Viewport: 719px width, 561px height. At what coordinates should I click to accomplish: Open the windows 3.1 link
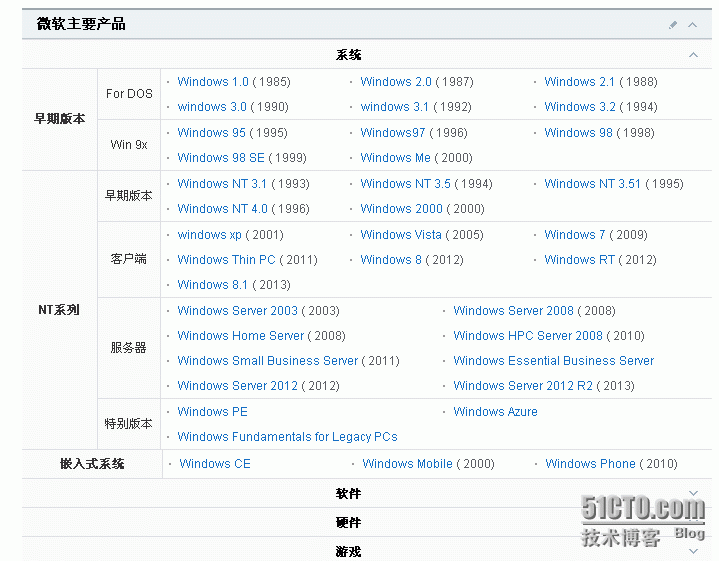[x=394, y=107]
